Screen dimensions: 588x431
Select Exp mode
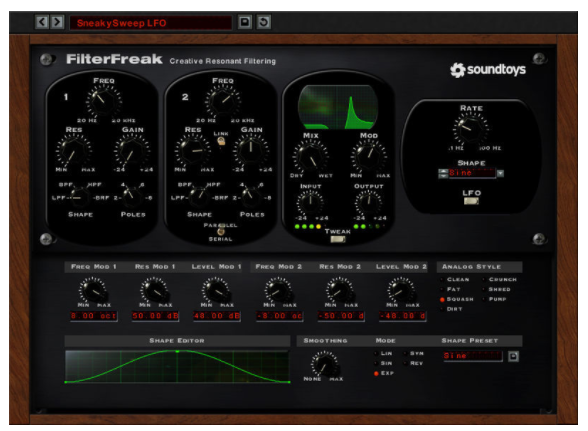384,373
